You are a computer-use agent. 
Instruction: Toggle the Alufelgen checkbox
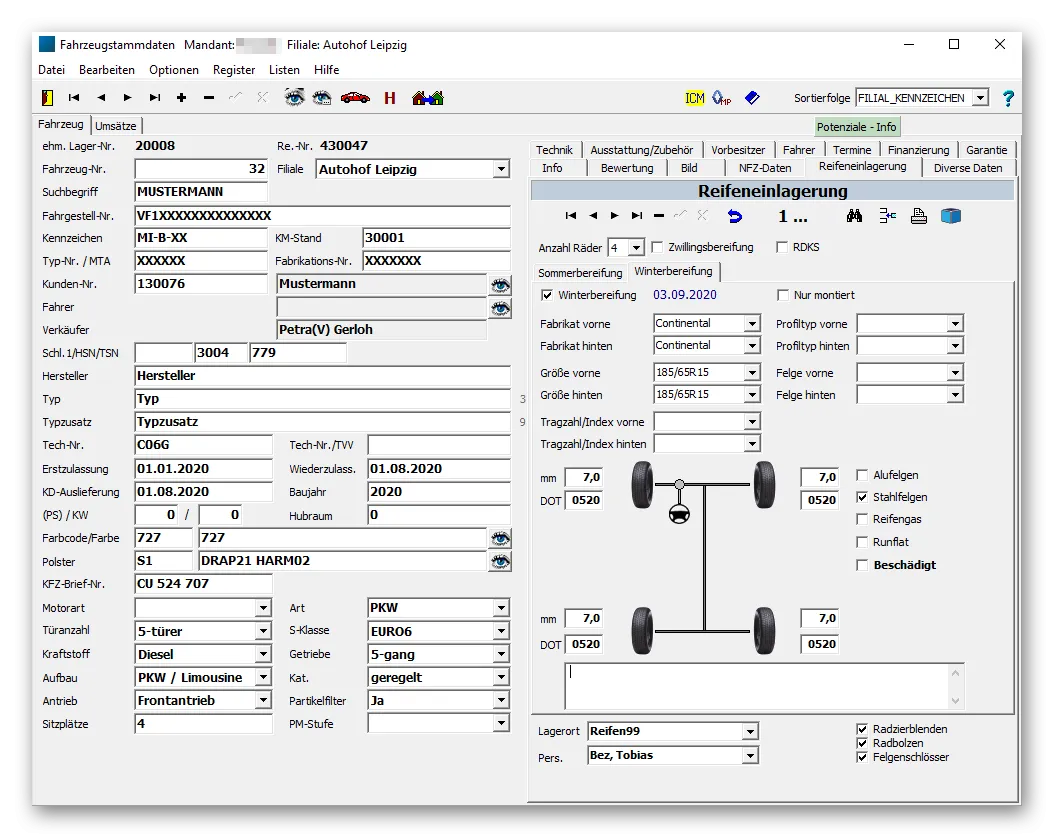[x=862, y=475]
